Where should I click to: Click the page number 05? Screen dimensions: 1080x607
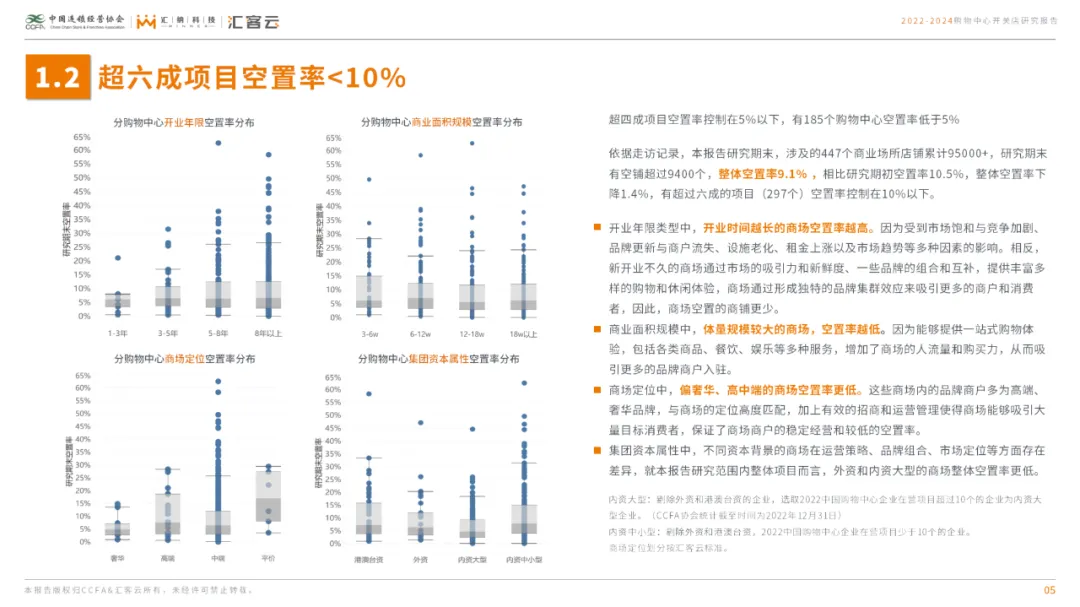[x=1049, y=590]
